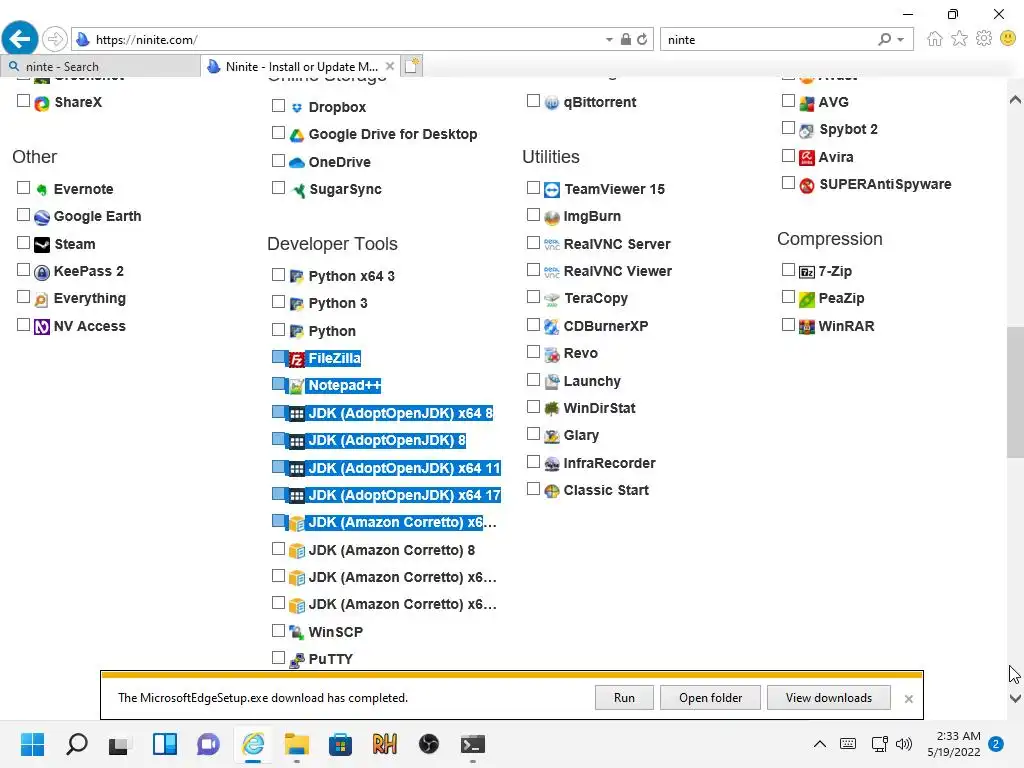Tick the PuTTY checkbox

tap(278, 658)
